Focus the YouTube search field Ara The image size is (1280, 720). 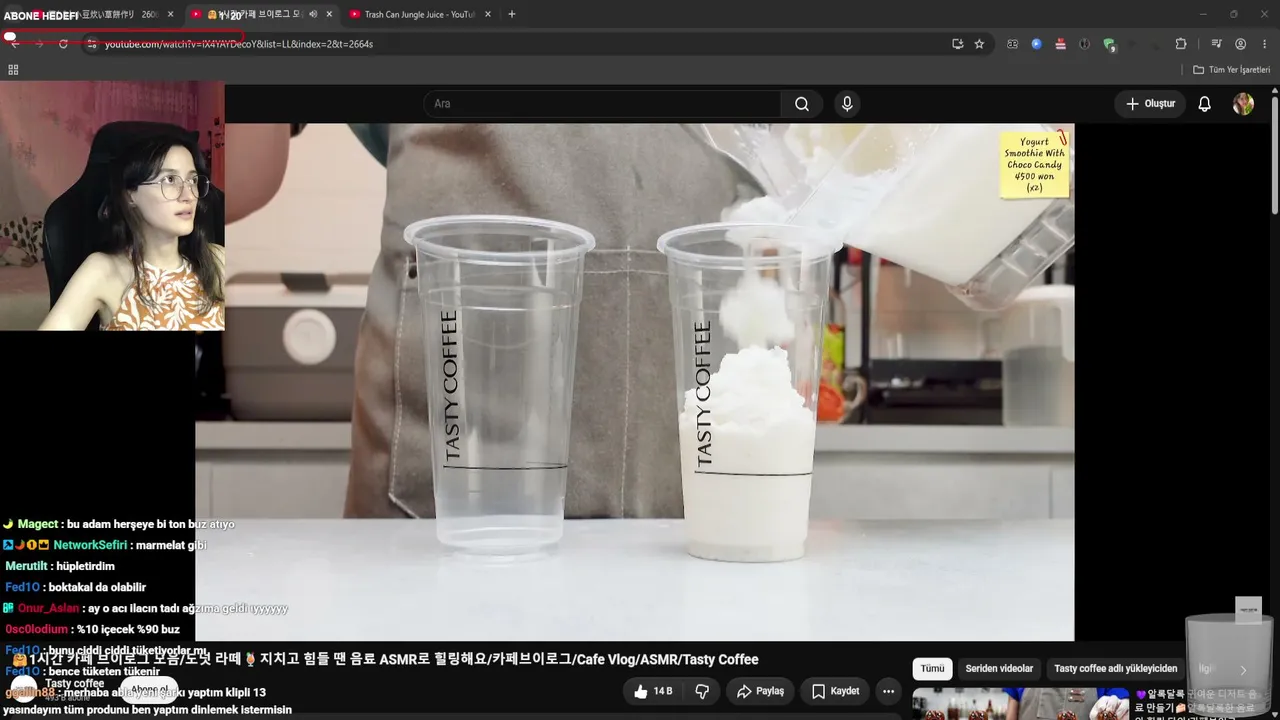point(602,104)
